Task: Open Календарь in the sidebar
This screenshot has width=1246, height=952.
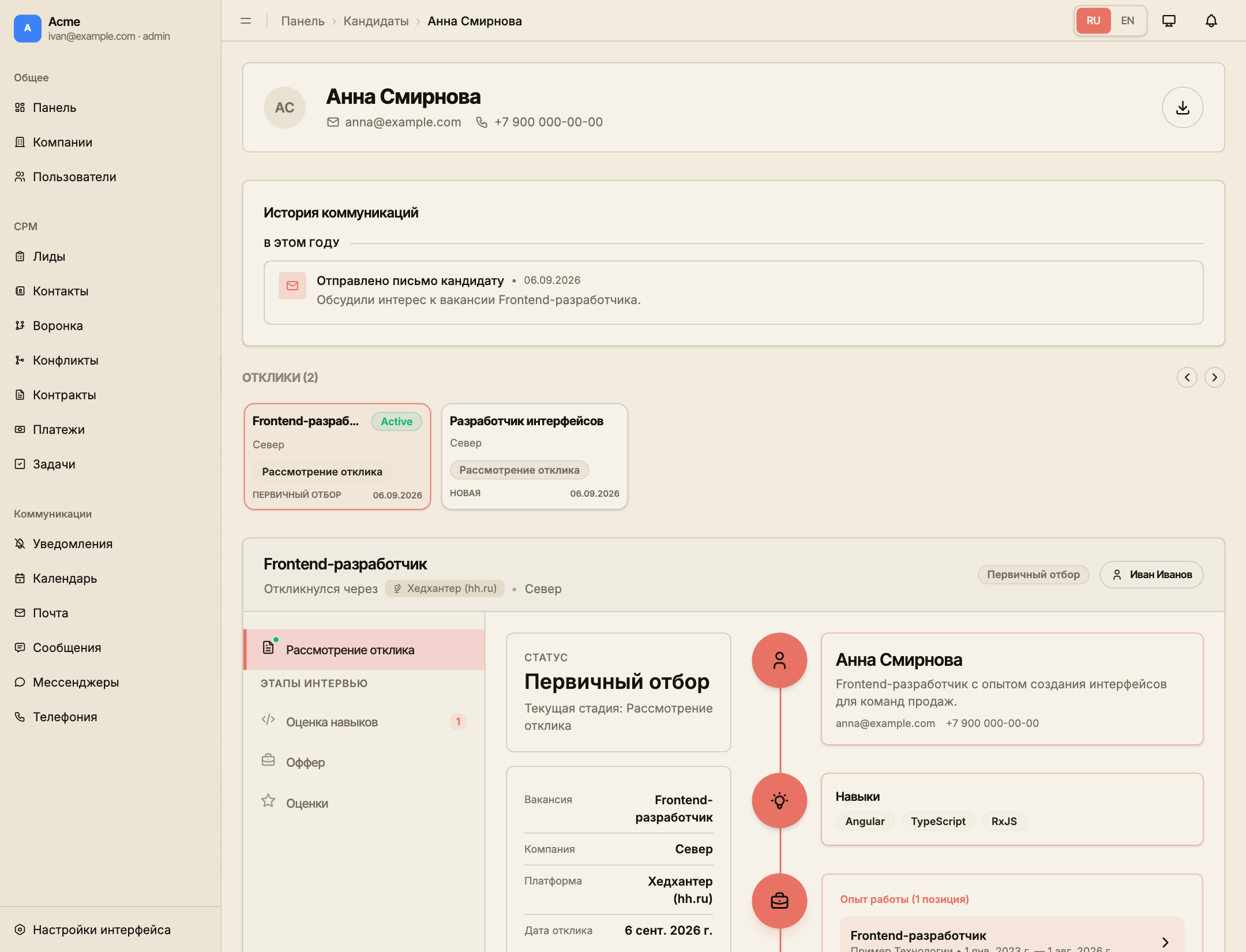Action: point(110,579)
